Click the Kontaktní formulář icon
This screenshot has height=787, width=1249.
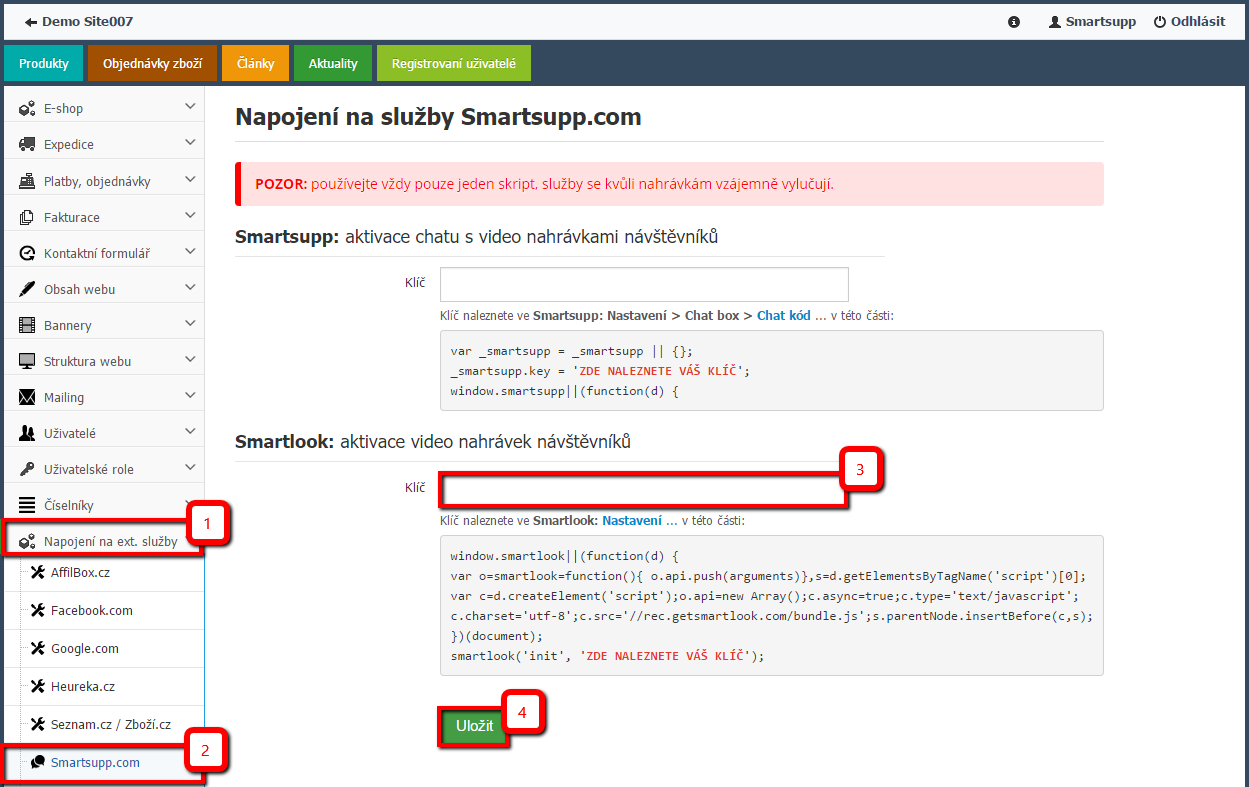(27, 253)
